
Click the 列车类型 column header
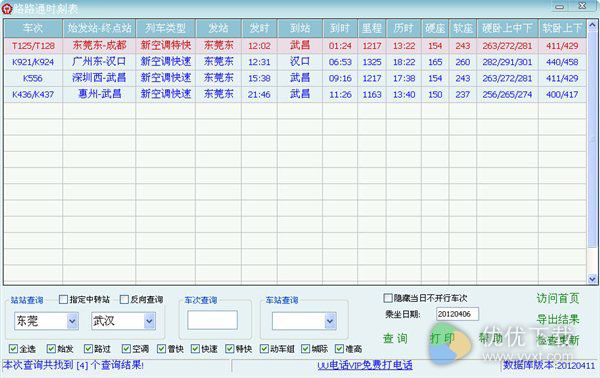click(x=165, y=28)
